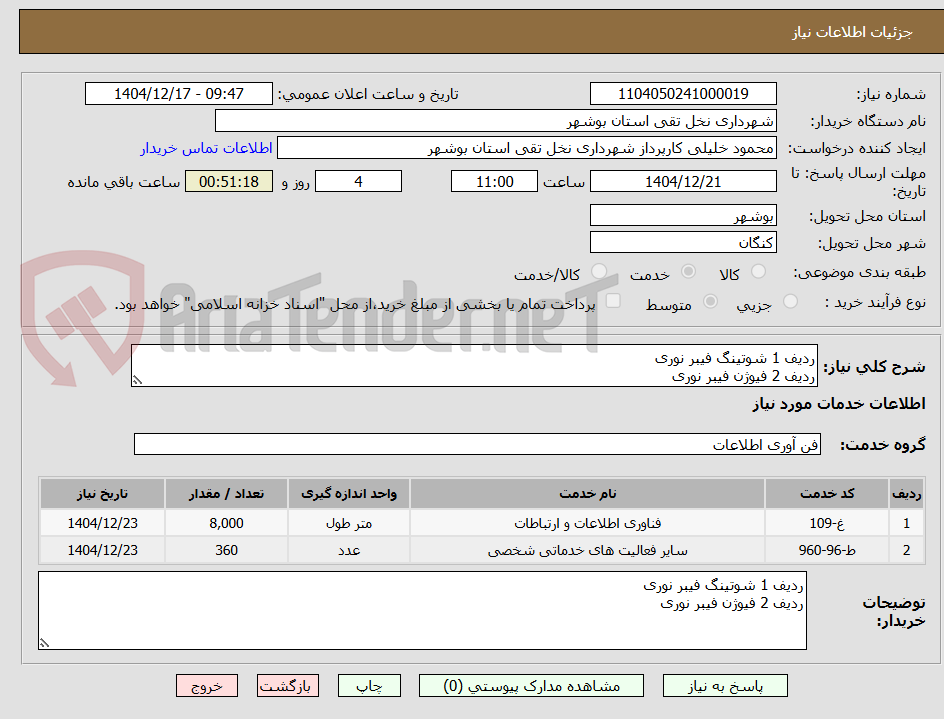The height and width of the screenshot is (719, 944).
Task: Toggle the Islamic treasury documents payment checkbox
Action: [x=613, y=300]
